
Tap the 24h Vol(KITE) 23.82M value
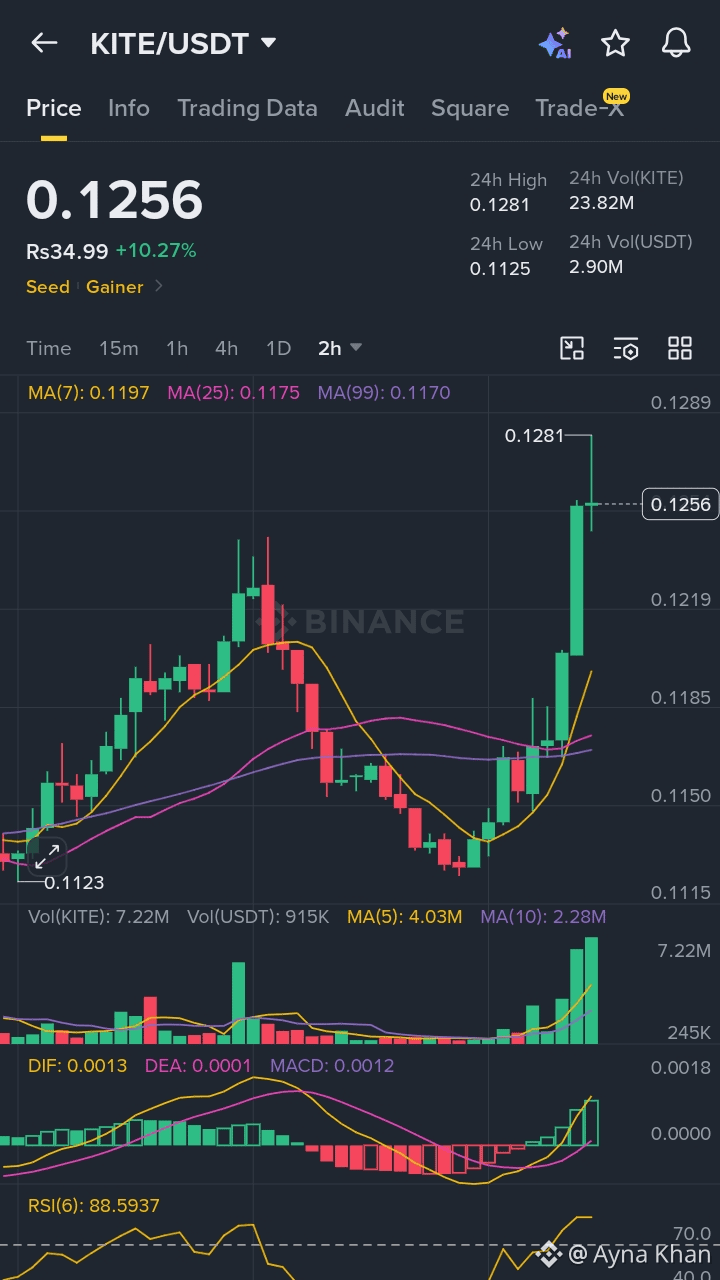coord(601,203)
